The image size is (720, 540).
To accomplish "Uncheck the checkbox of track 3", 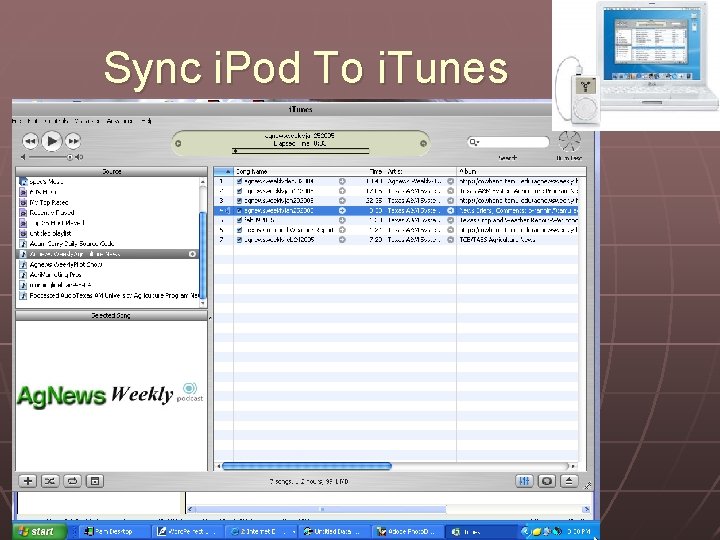I will [x=239, y=201].
